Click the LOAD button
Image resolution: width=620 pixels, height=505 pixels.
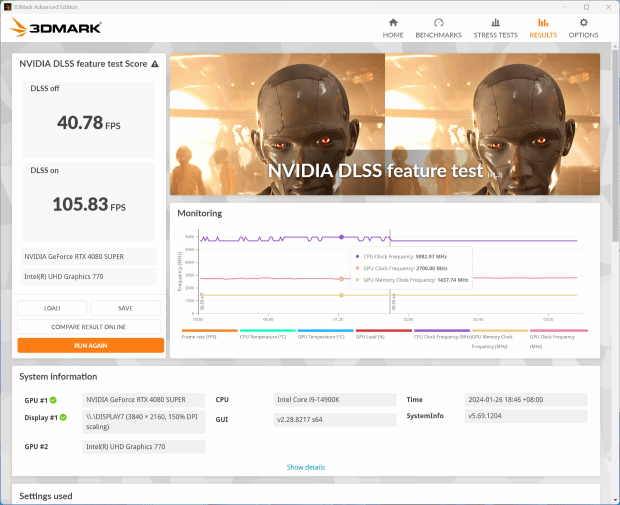[x=52, y=308]
